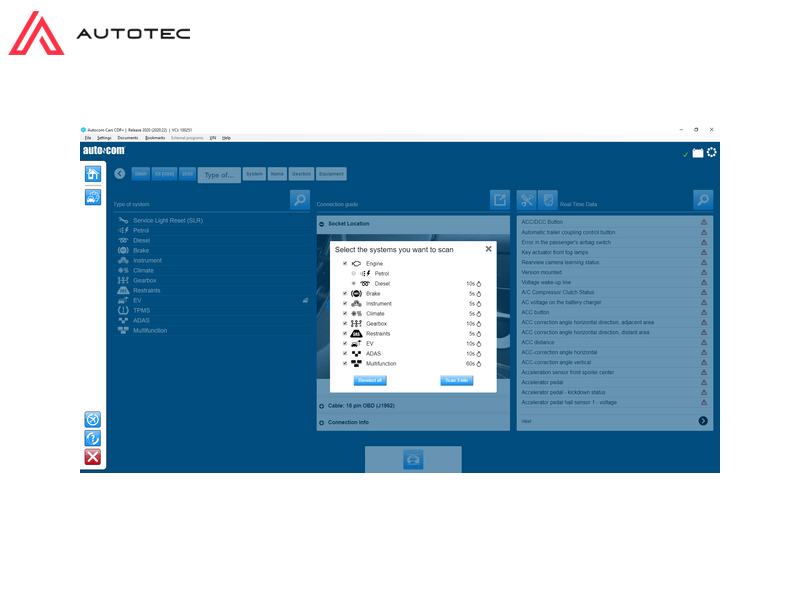Image resolution: width=800 pixels, height=600 pixels.
Task: Open the Settings menu
Action: click(x=104, y=138)
